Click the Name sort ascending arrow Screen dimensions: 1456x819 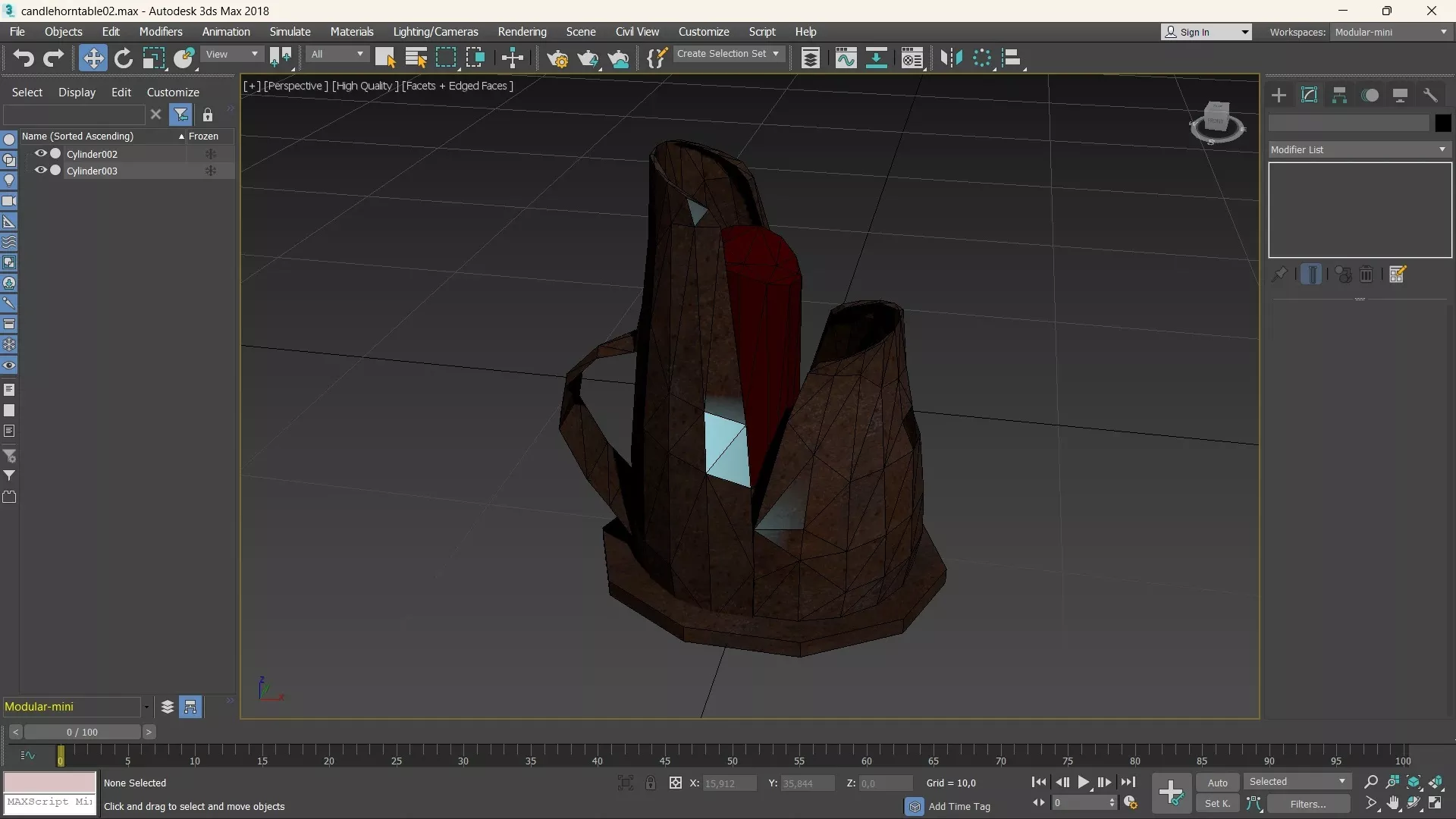tap(181, 136)
